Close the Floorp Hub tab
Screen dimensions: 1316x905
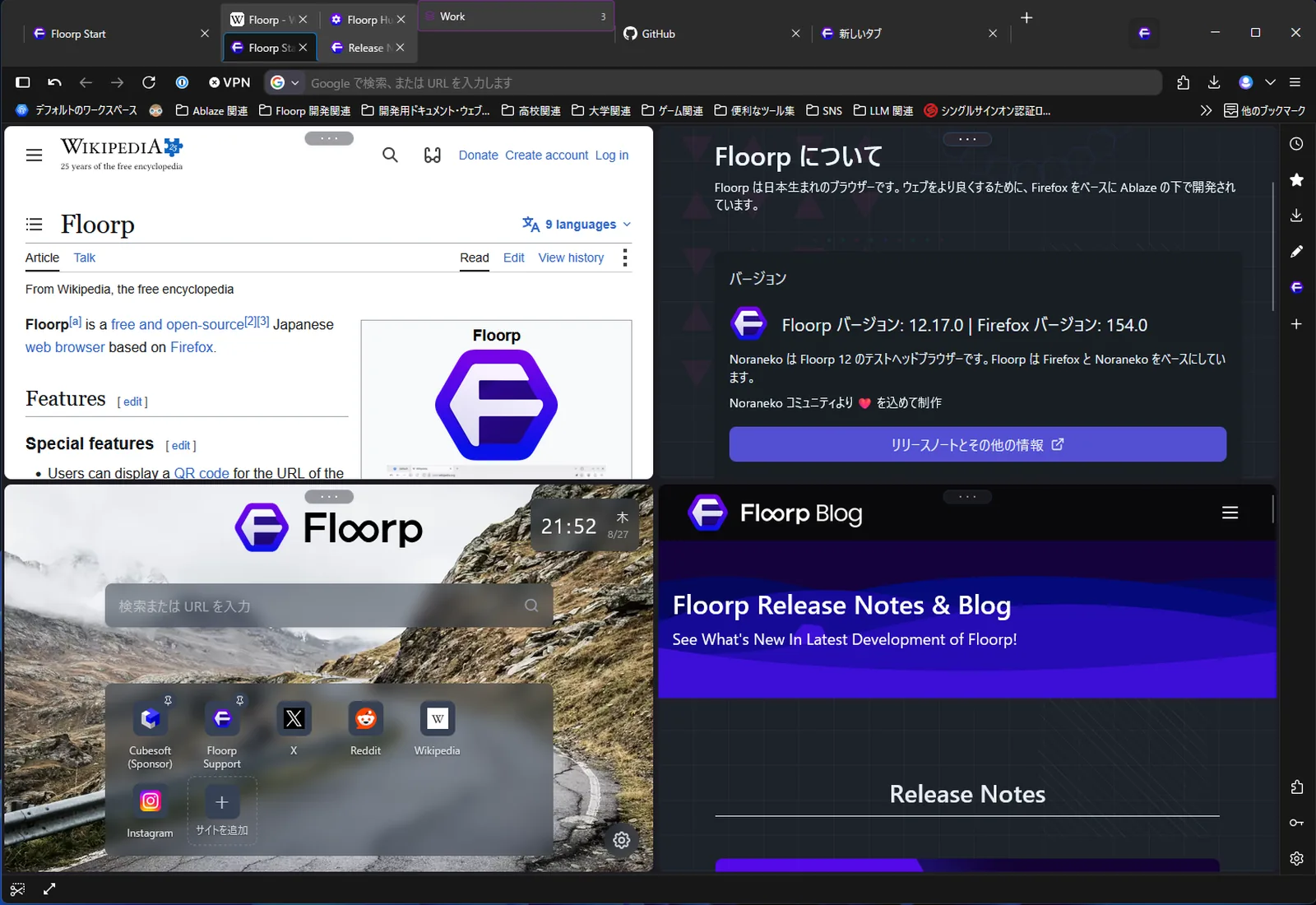pyautogui.click(x=401, y=20)
